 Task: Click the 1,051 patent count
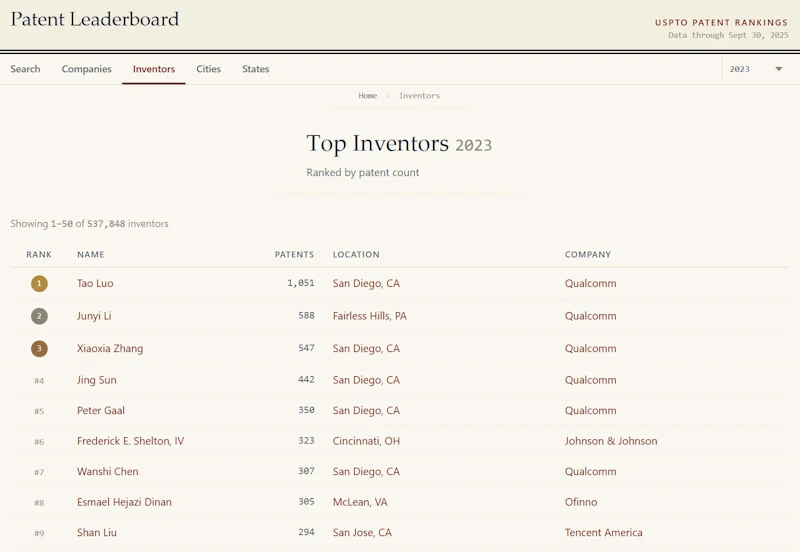(301, 283)
